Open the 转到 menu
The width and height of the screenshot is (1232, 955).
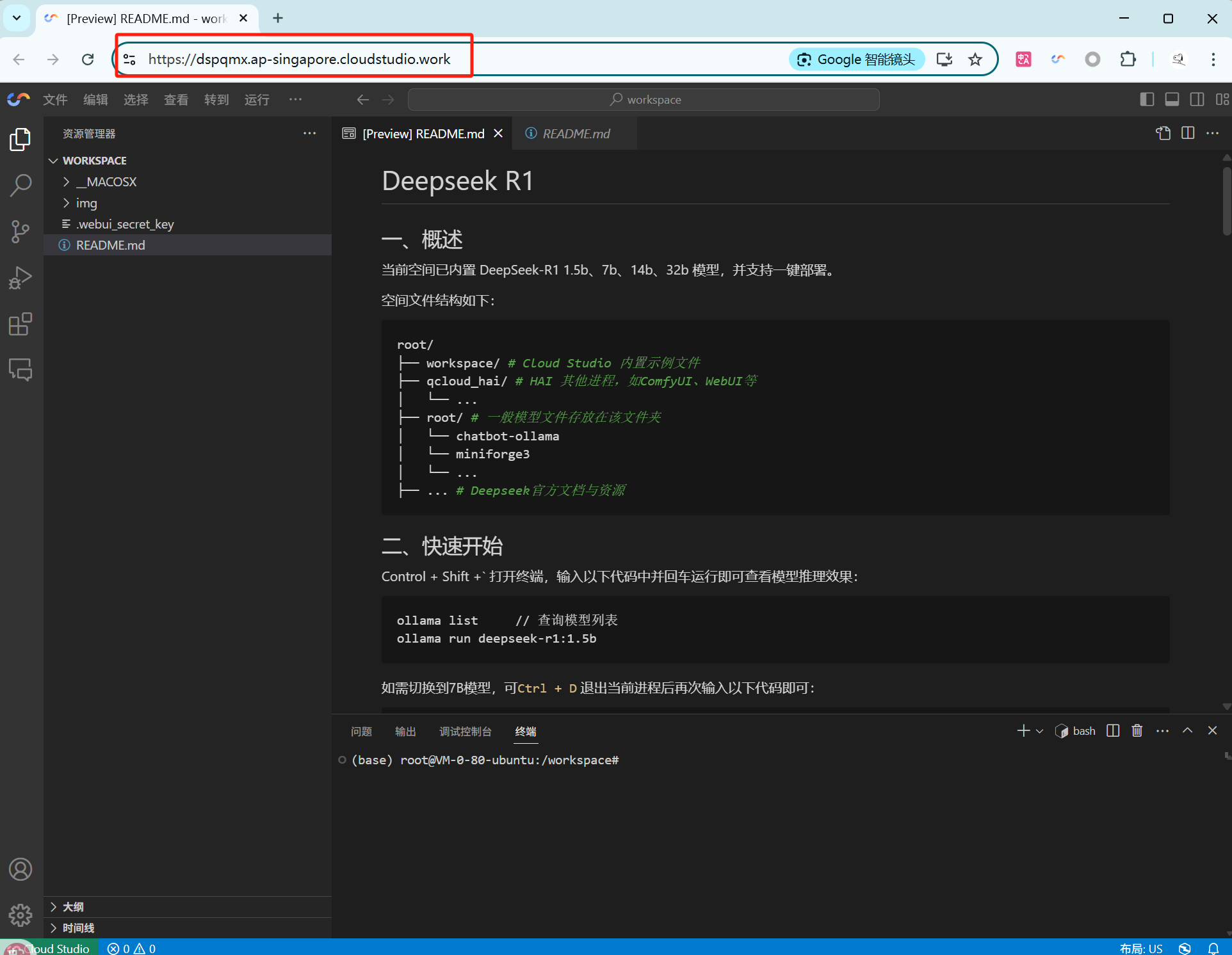(216, 99)
